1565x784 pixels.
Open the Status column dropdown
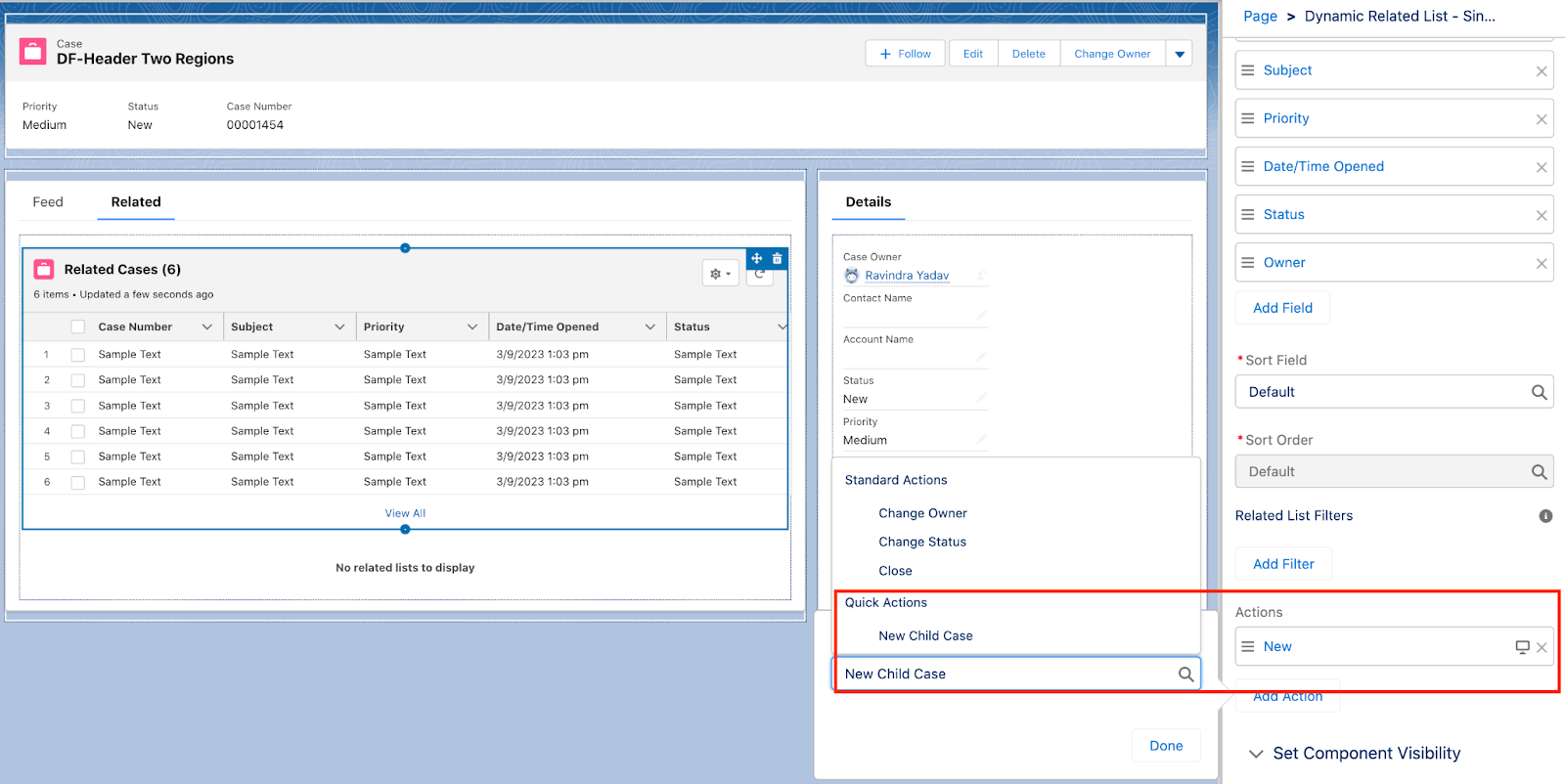pos(782,327)
